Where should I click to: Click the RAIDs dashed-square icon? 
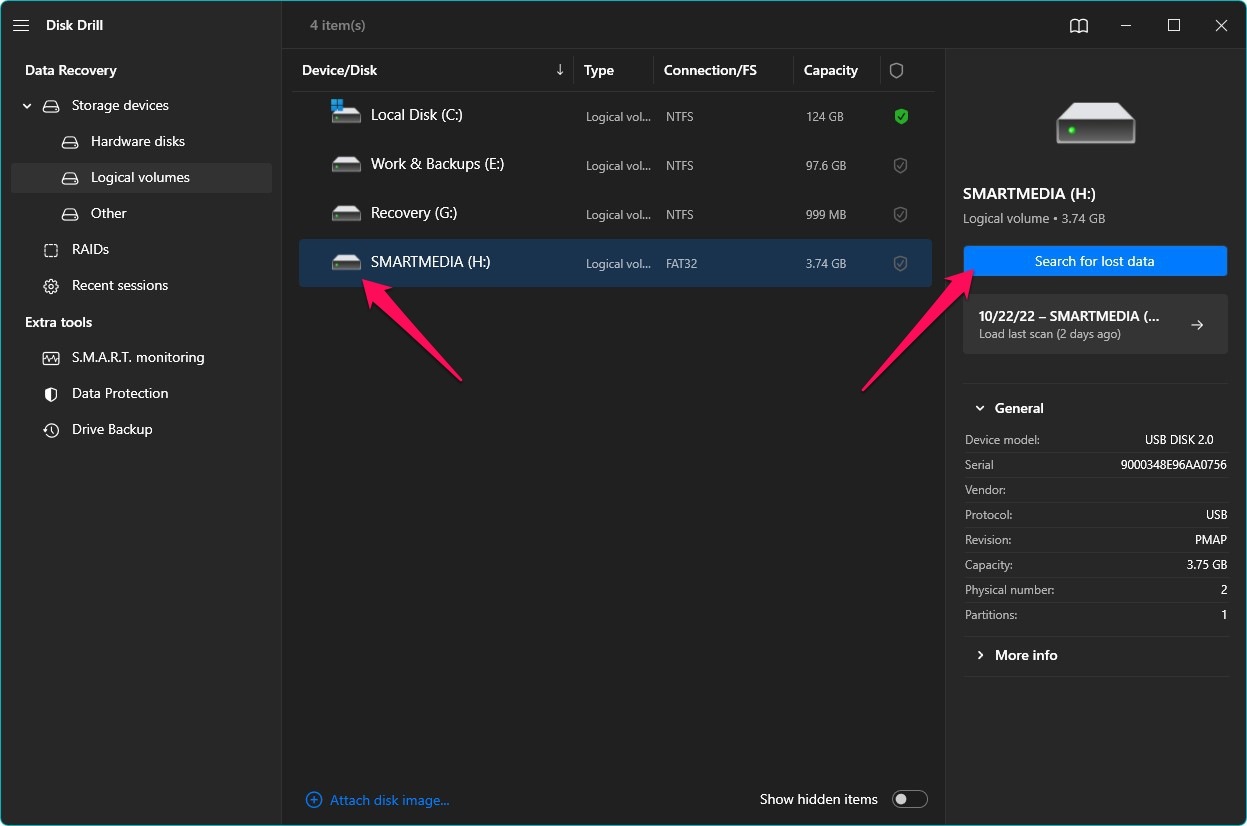click(51, 250)
